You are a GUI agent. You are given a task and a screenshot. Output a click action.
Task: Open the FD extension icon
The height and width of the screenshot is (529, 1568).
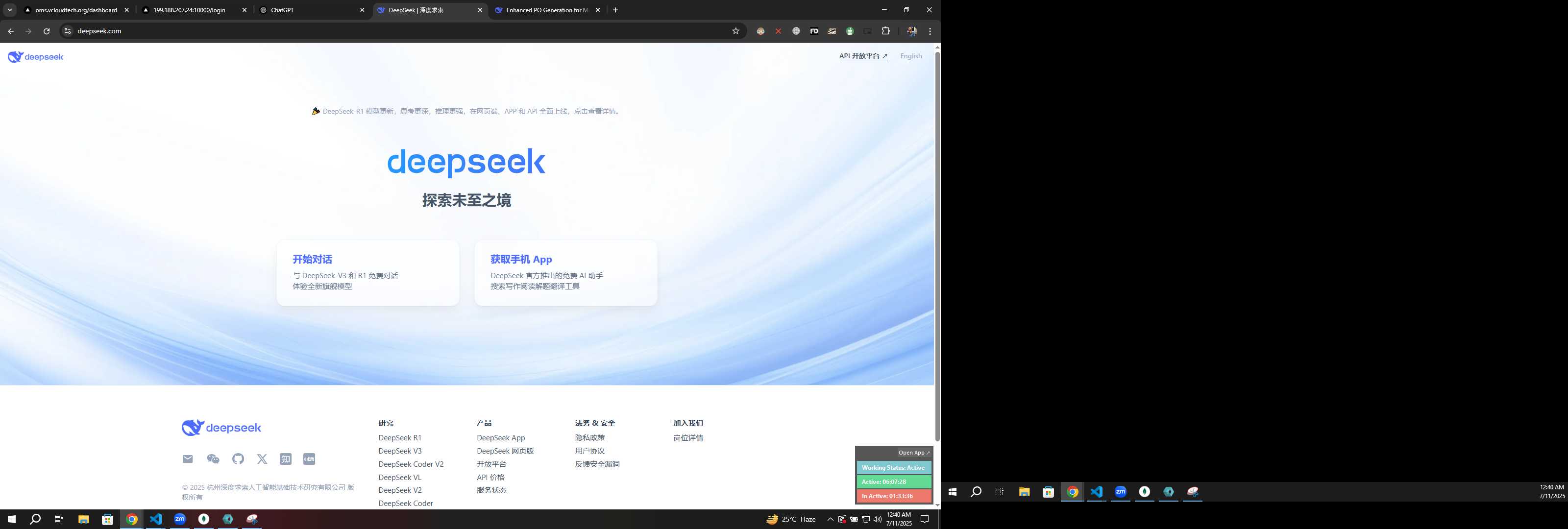pos(814,31)
